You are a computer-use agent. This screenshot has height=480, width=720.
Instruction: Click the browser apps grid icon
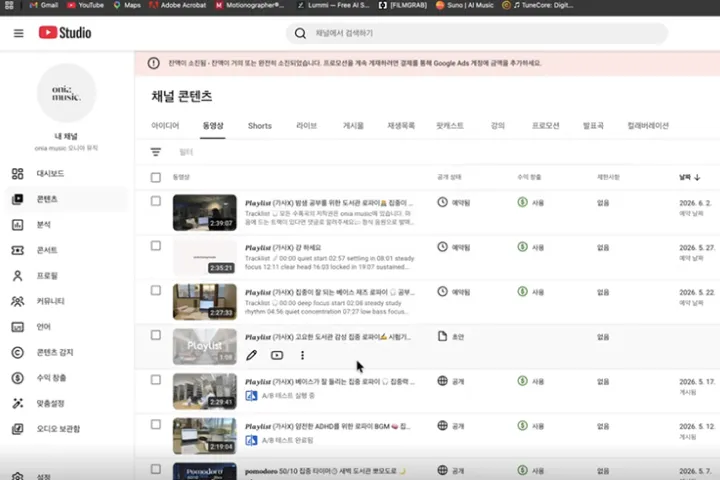tap(9, 5)
